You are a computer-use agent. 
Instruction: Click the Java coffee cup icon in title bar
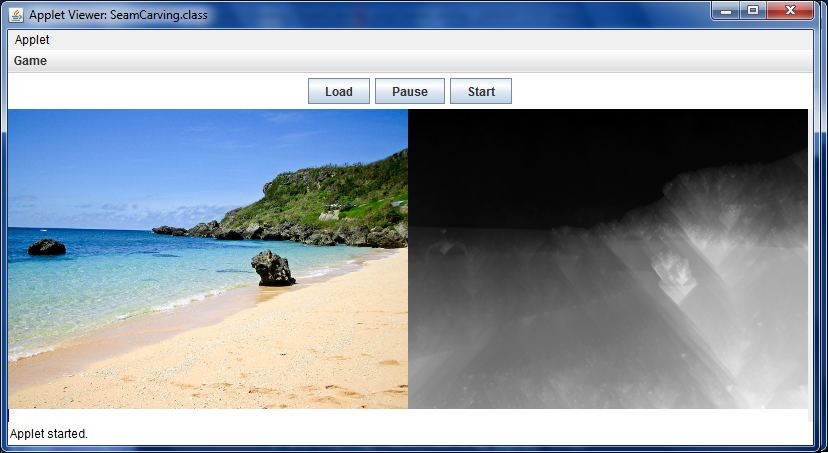click(16, 14)
